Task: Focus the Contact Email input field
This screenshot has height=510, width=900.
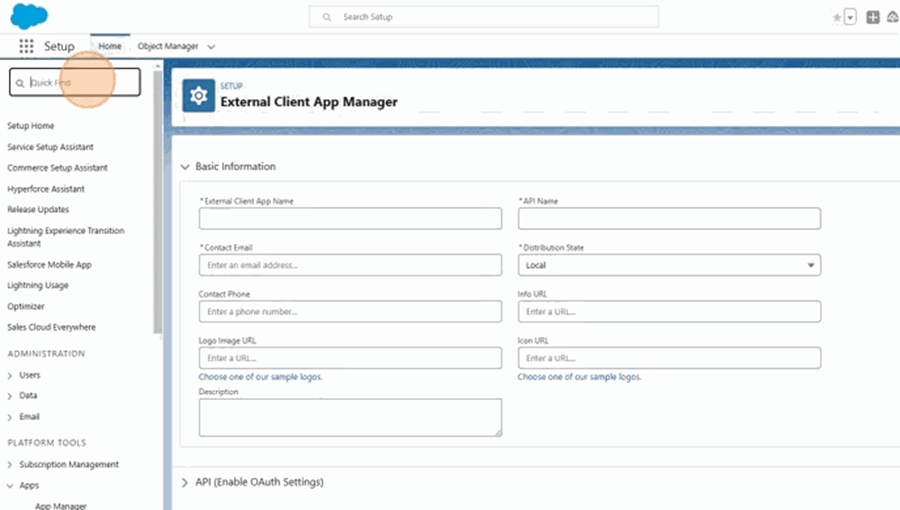Action: click(350, 265)
